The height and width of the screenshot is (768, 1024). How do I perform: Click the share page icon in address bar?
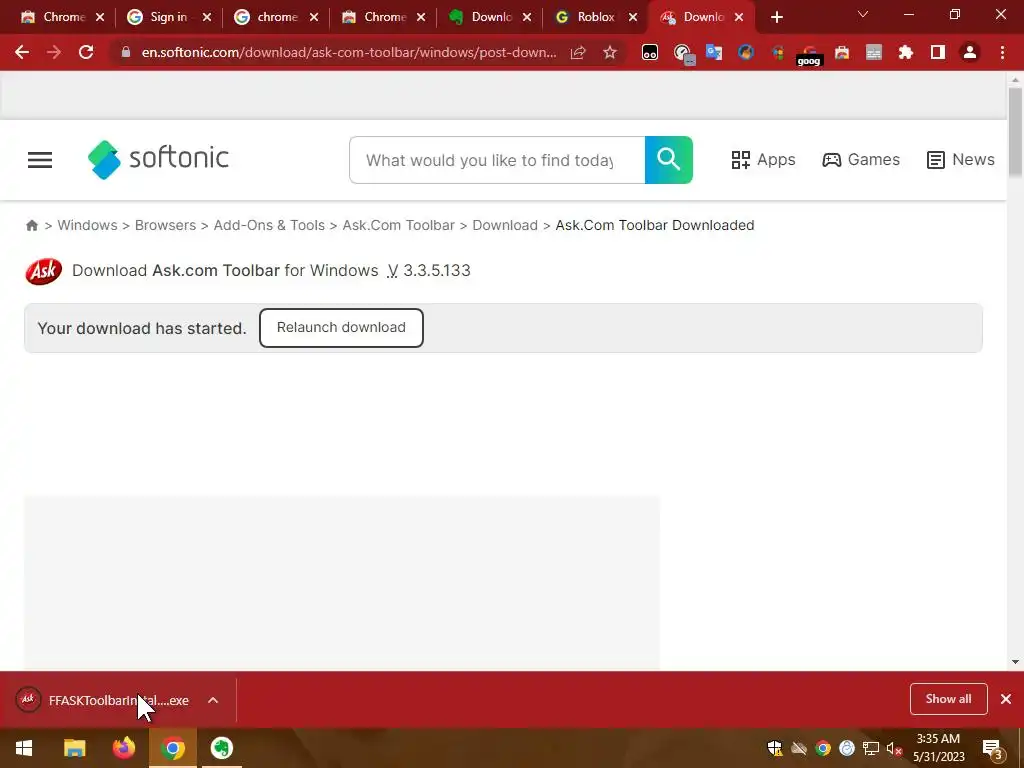pyautogui.click(x=578, y=52)
